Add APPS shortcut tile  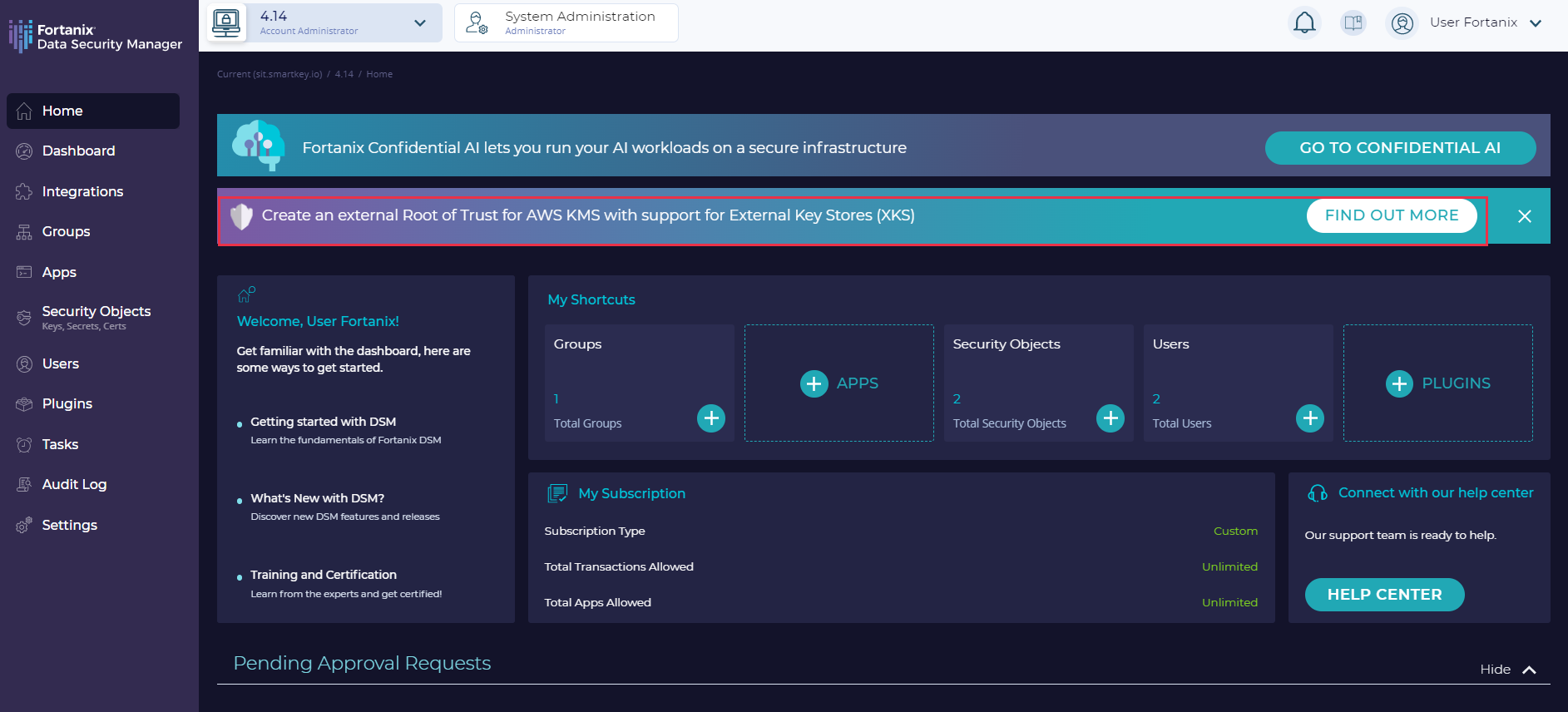click(x=838, y=383)
